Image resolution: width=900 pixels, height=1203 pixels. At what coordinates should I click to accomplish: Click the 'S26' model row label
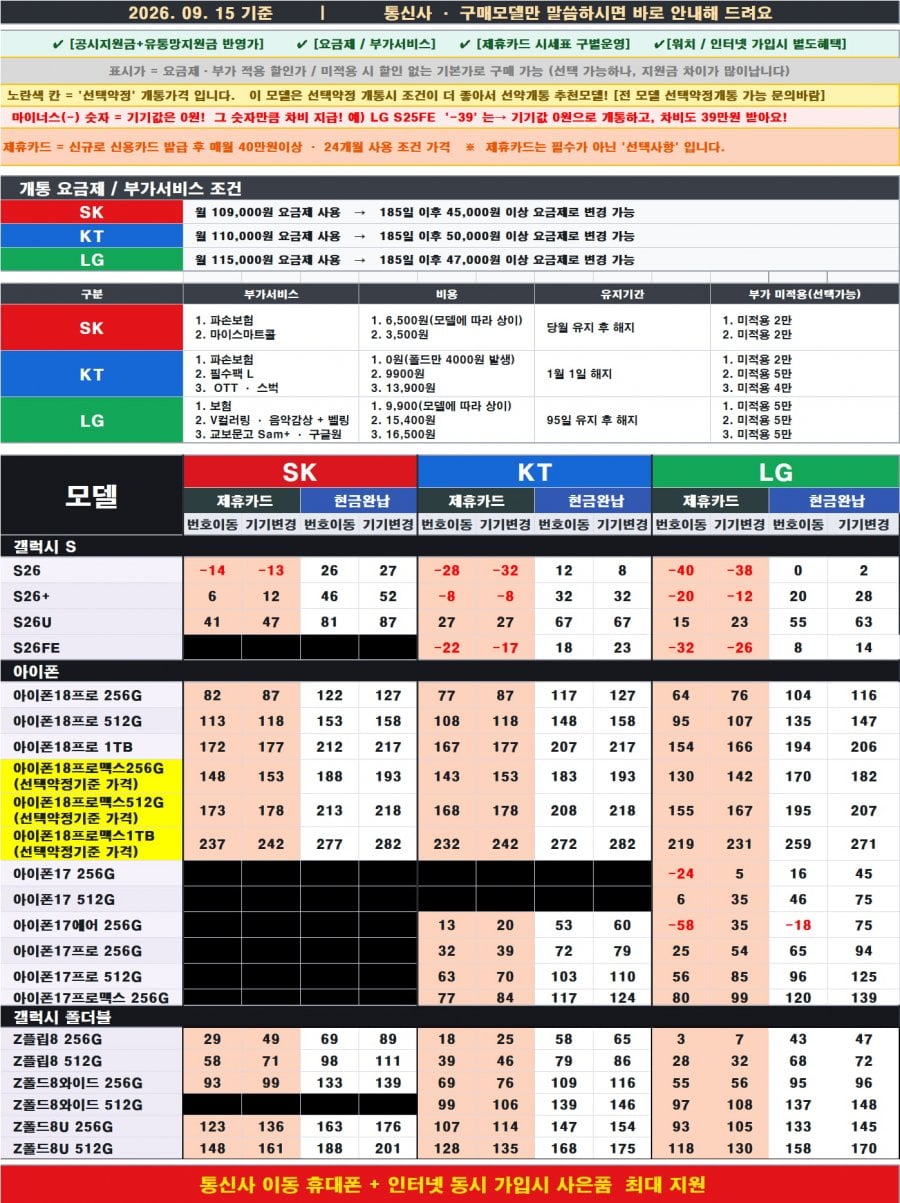click(92, 570)
